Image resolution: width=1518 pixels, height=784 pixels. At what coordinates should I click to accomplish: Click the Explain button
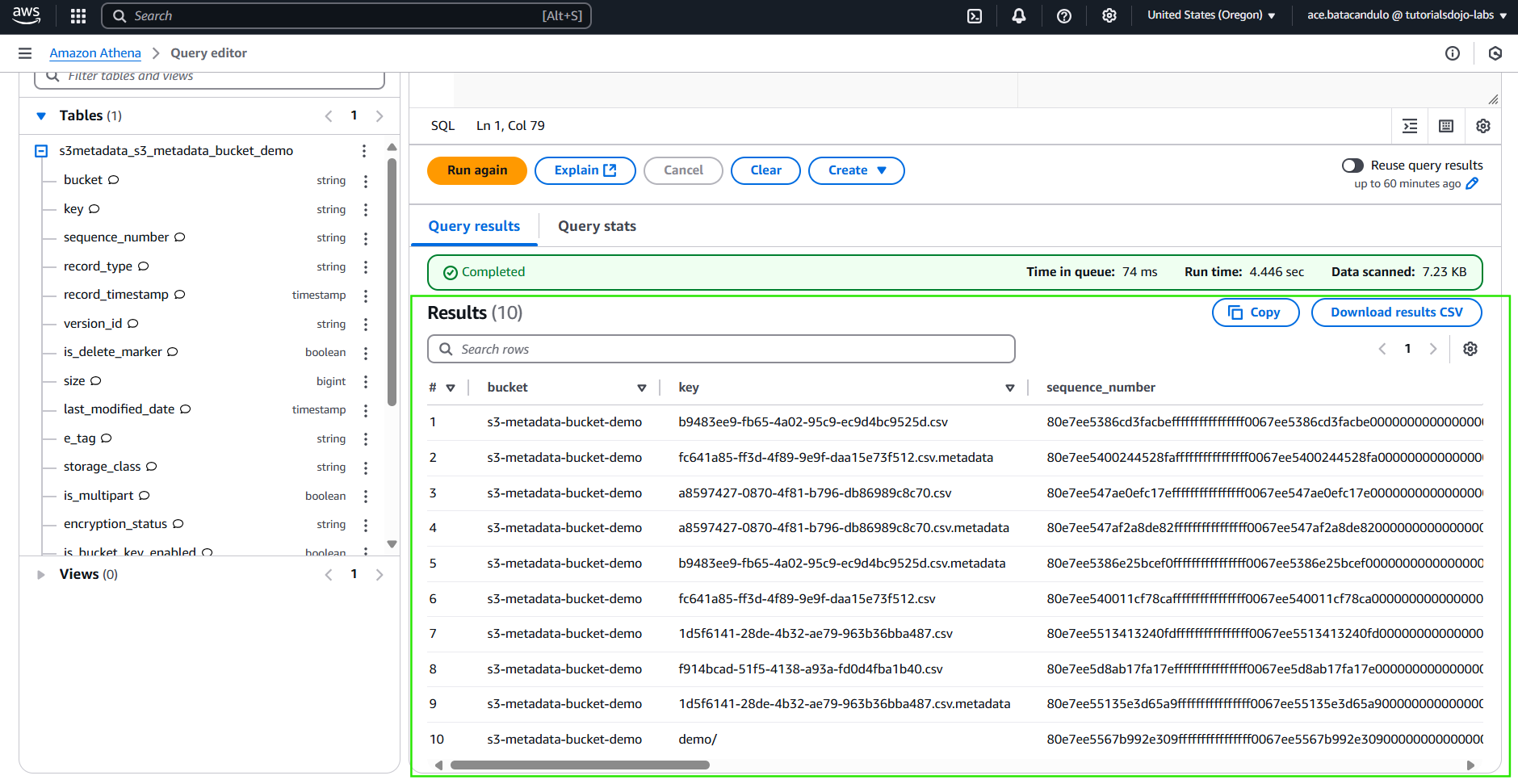(x=585, y=170)
